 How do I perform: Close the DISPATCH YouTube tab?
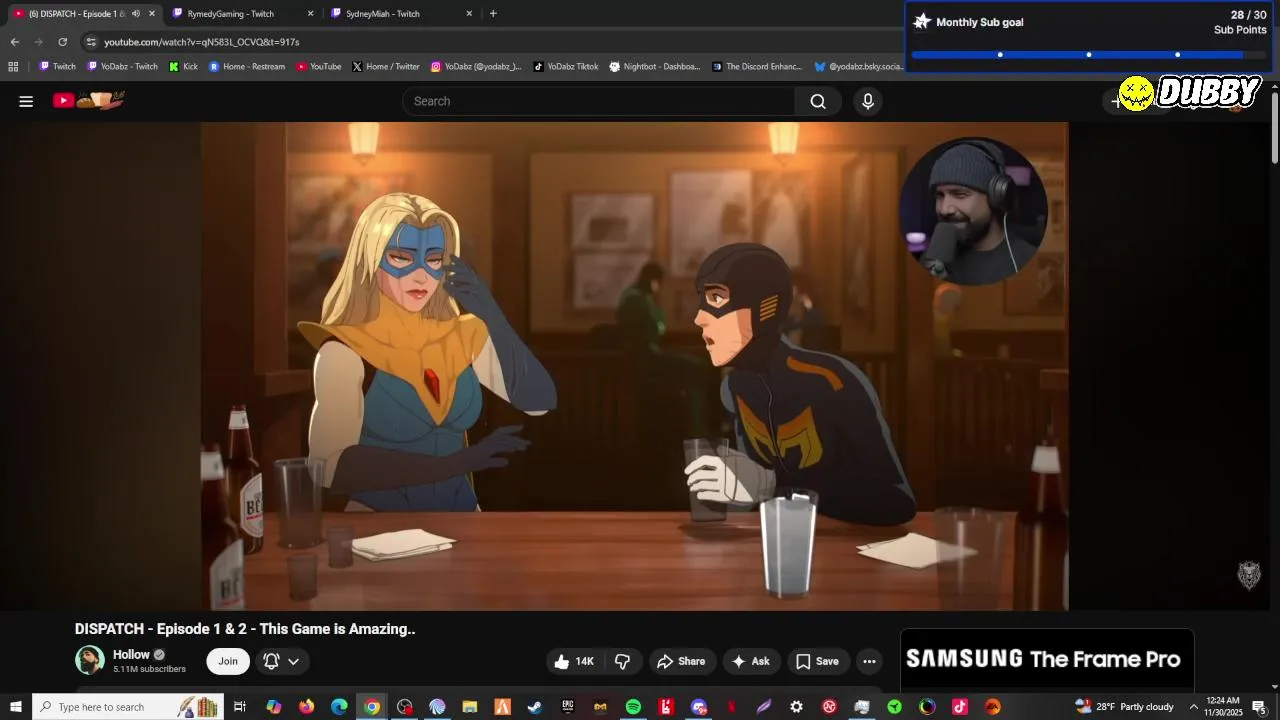point(152,14)
